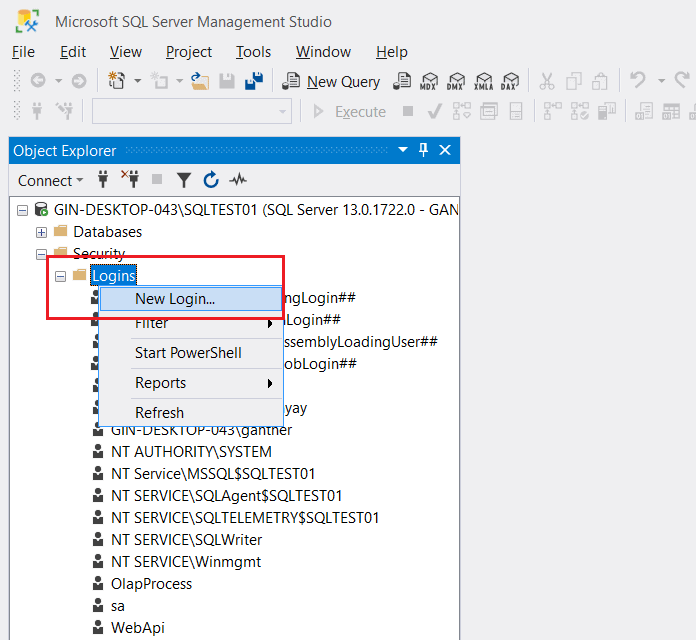This screenshot has width=696, height=640.
Task: Click the Object Explorer filter funnel icon
Action: [x=184, y=180]
